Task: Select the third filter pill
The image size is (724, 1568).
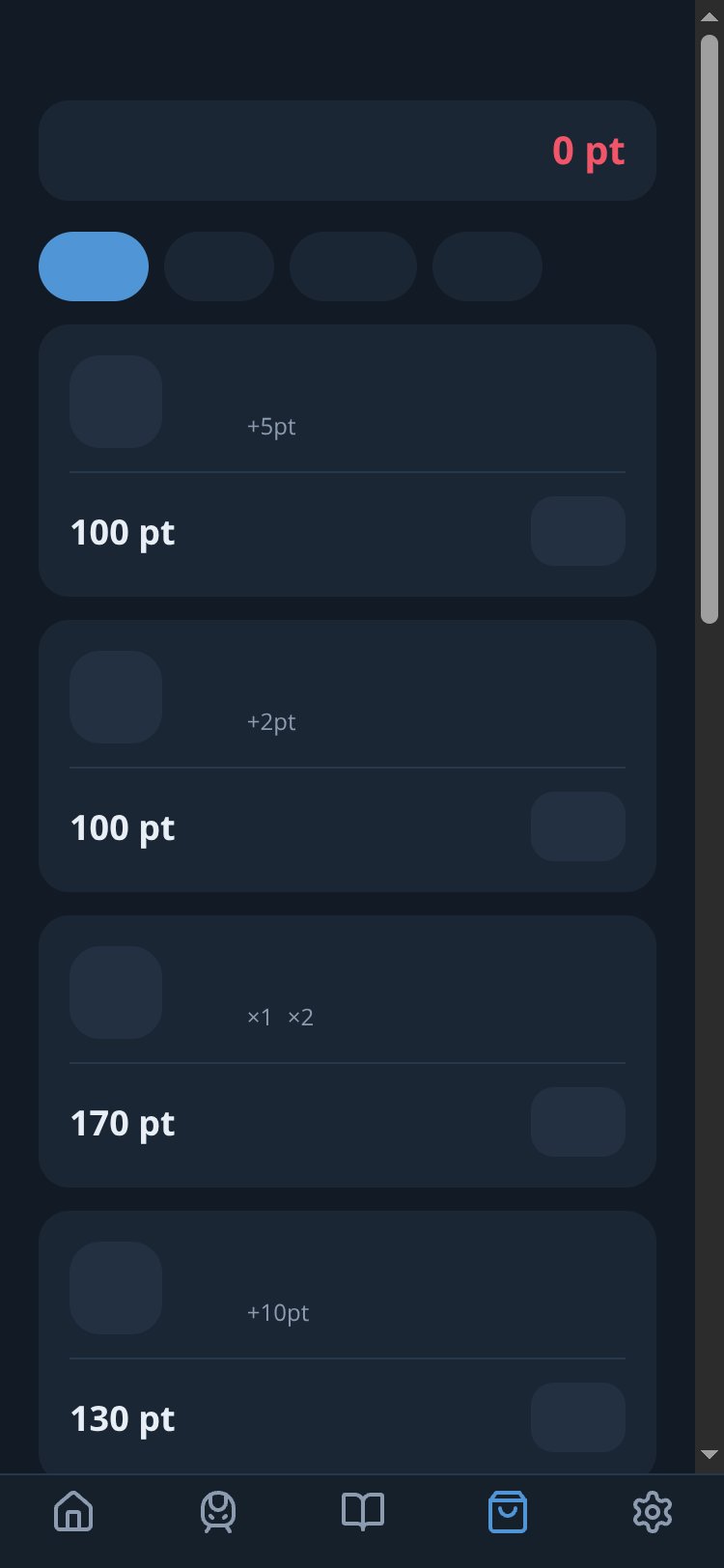Action: (x=353, y=266)
